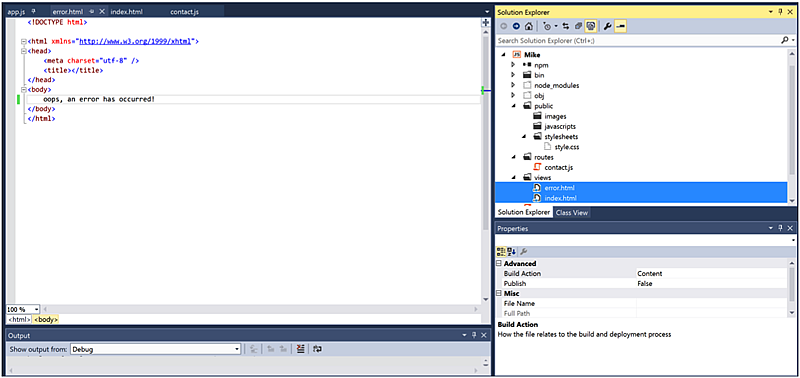The height and width of the screenshot is (378, 800).
Task: Select the images folder
Action: click(555, 116)
